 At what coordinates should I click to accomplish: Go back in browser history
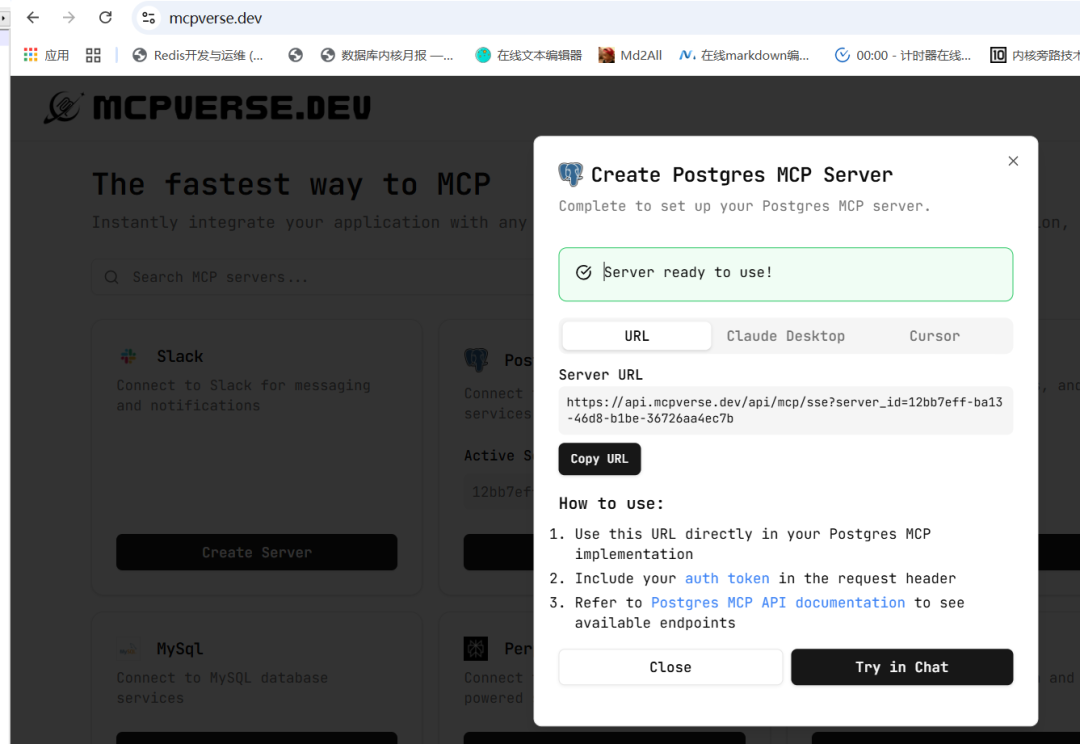point(32,18)
